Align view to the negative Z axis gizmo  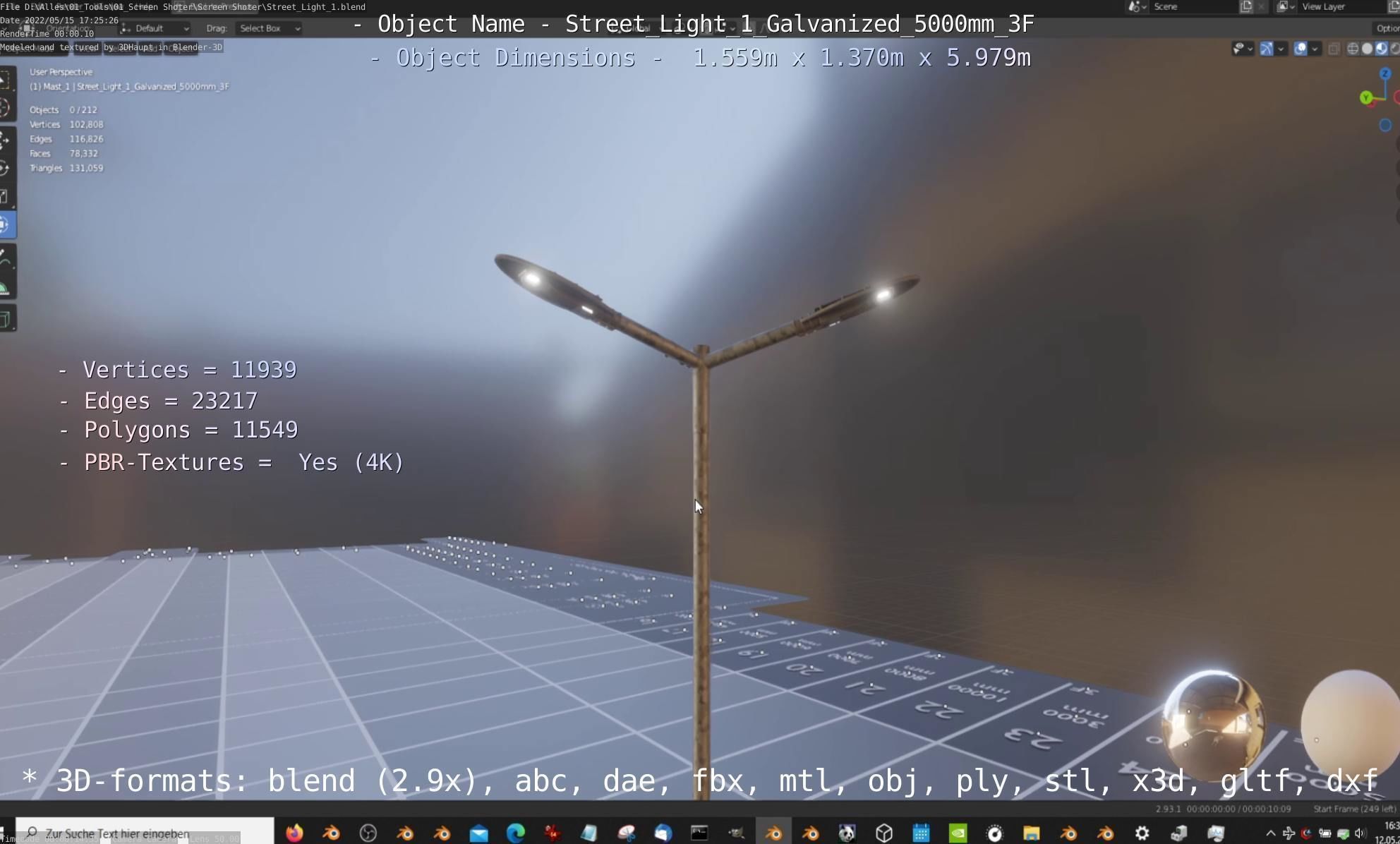point(1385,125)
